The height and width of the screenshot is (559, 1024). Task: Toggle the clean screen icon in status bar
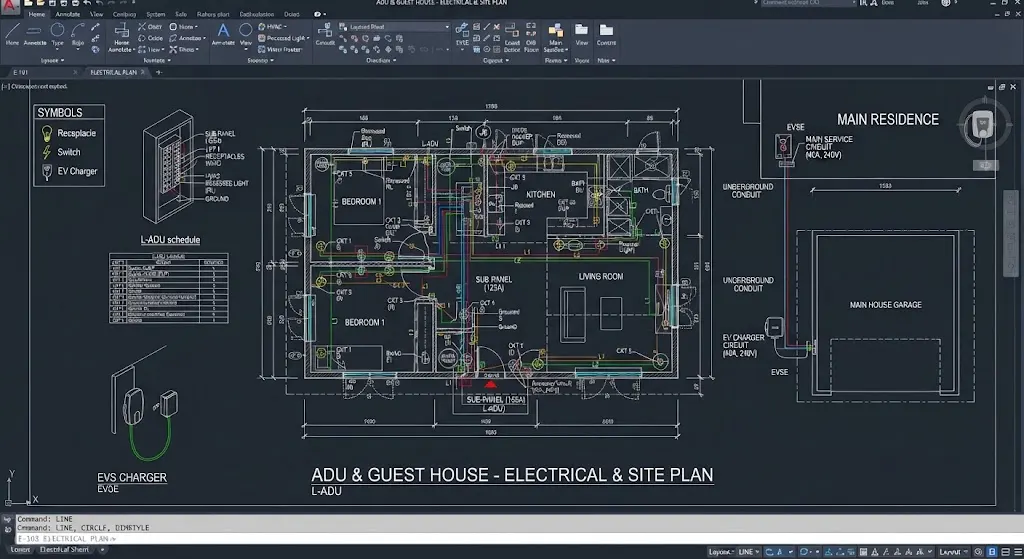(1006, 552)
